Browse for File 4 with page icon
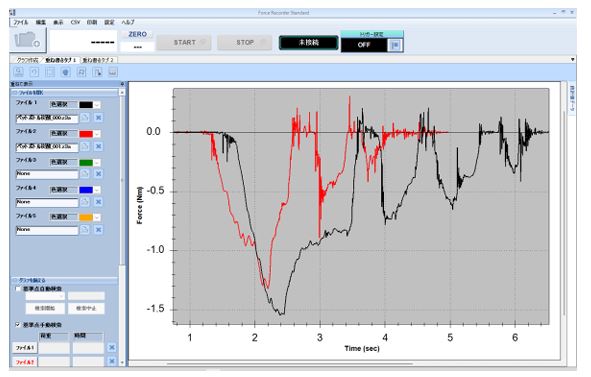The width and height of the screenshot is (591, 377). (85, 202)
